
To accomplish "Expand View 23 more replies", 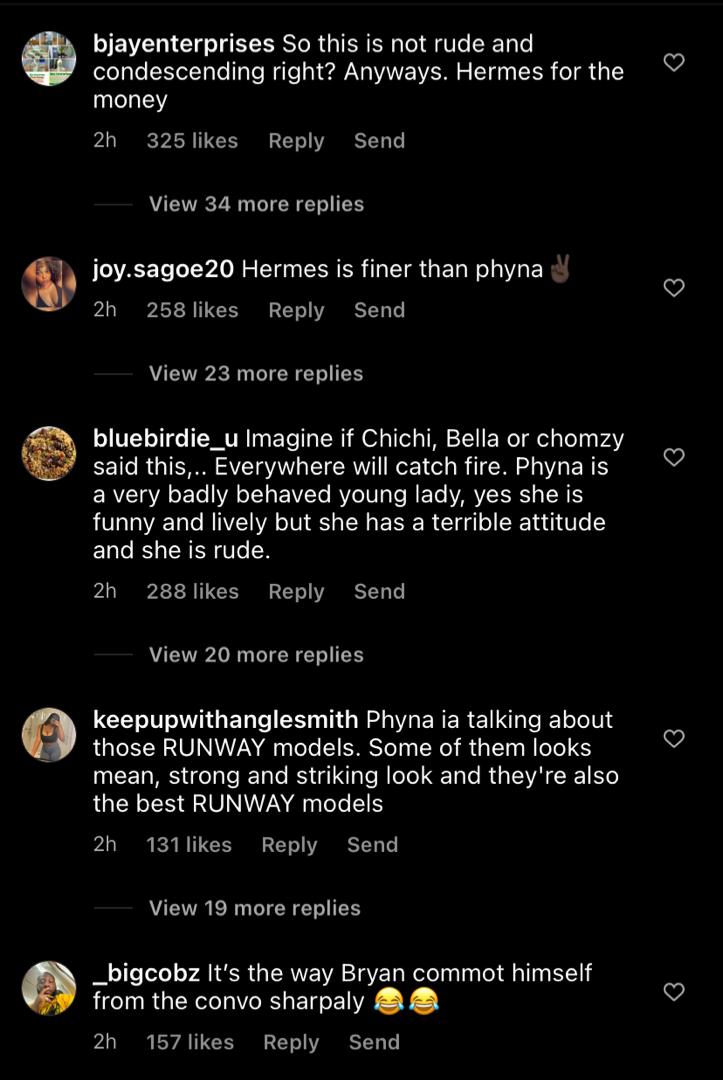I will (256, 373).
